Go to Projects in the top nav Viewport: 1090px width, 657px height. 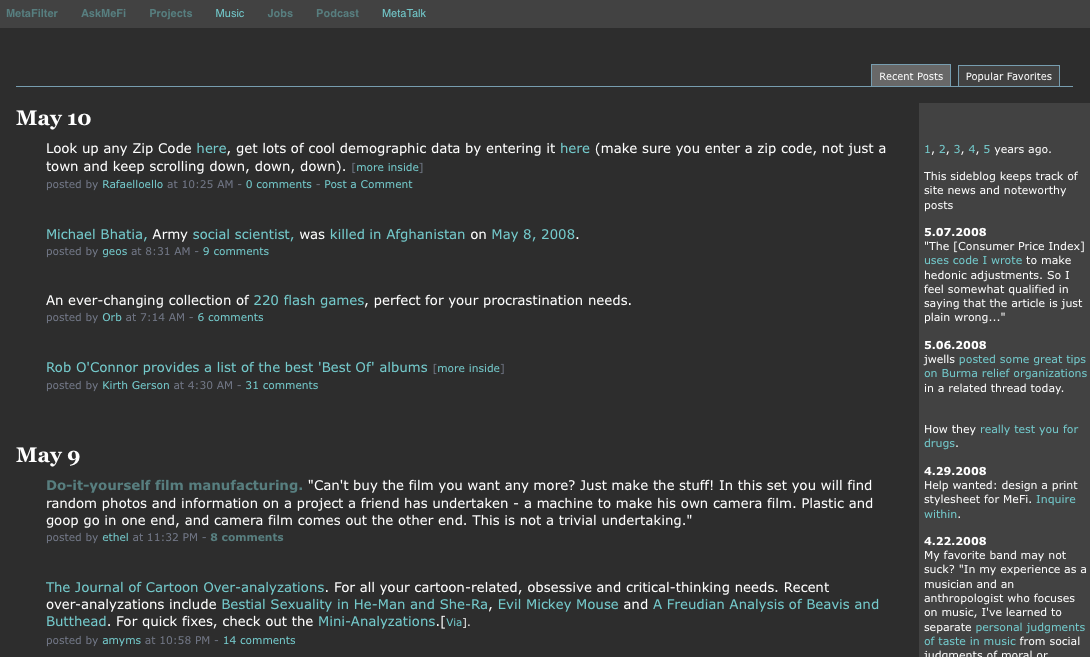pyautogui.click(x=170, y=13)
